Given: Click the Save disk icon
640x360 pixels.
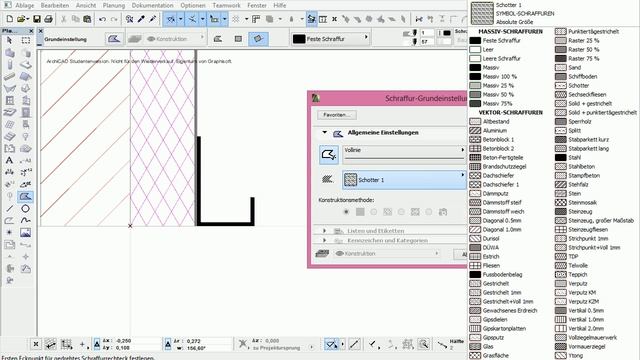Looking at the screenshot, I should click(x=37, y=19).
